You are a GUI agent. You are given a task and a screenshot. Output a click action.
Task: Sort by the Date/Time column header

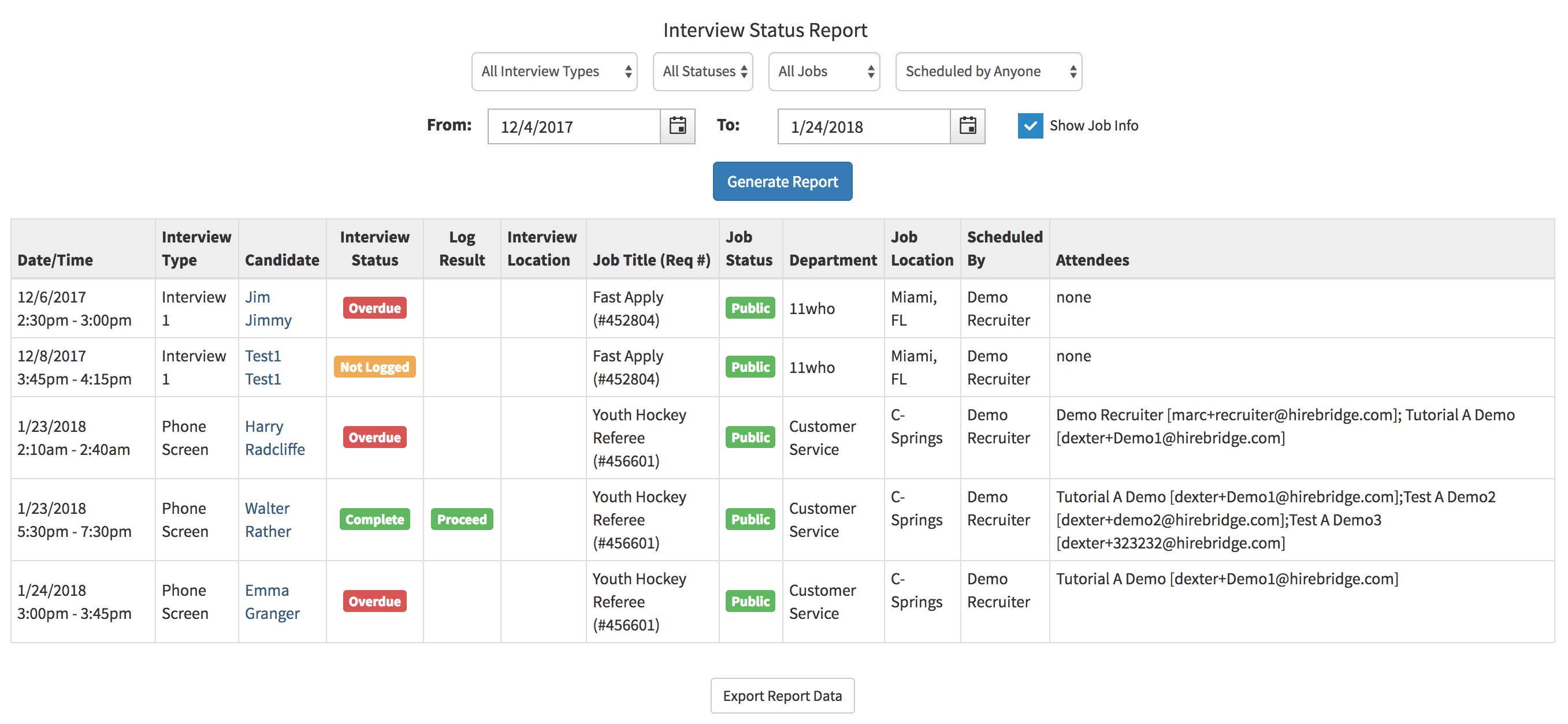55,260
